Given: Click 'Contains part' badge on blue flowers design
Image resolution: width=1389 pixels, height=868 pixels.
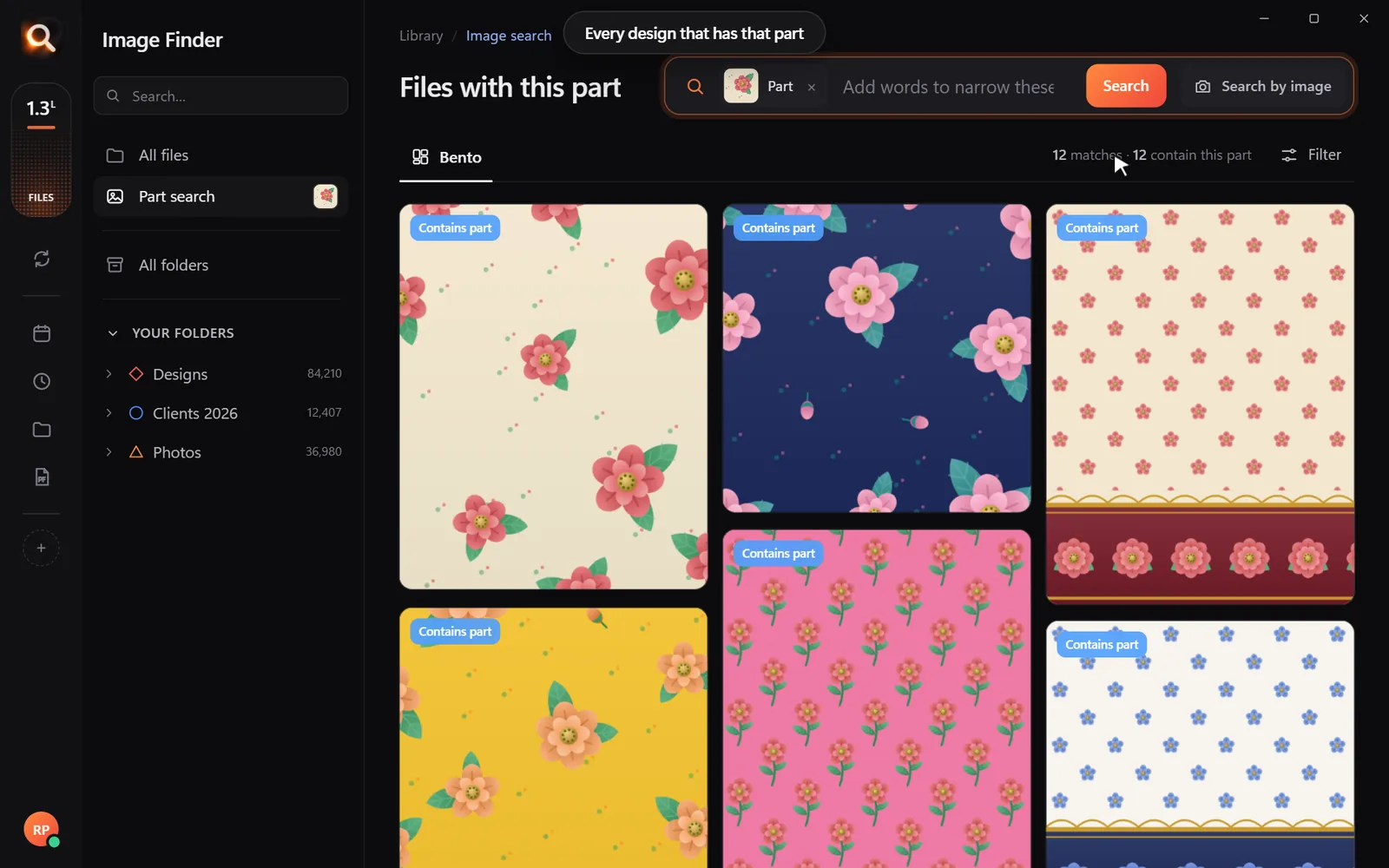Looking at the screenshot, I should click(x=1102, y=645).
